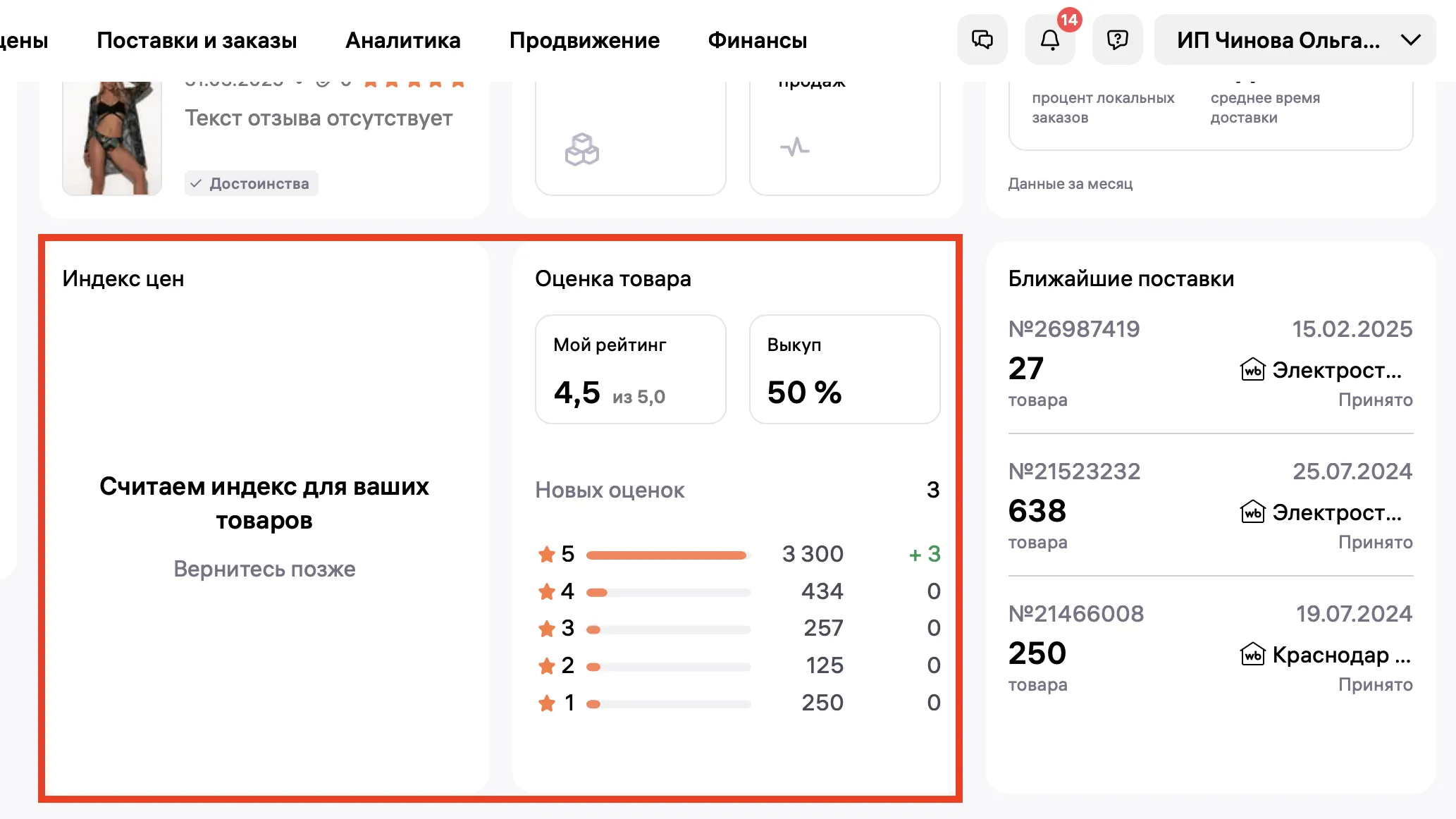Click the stacked boxes inventory icon
Screen dimensions: 1456x819
(x=581, y=149)
